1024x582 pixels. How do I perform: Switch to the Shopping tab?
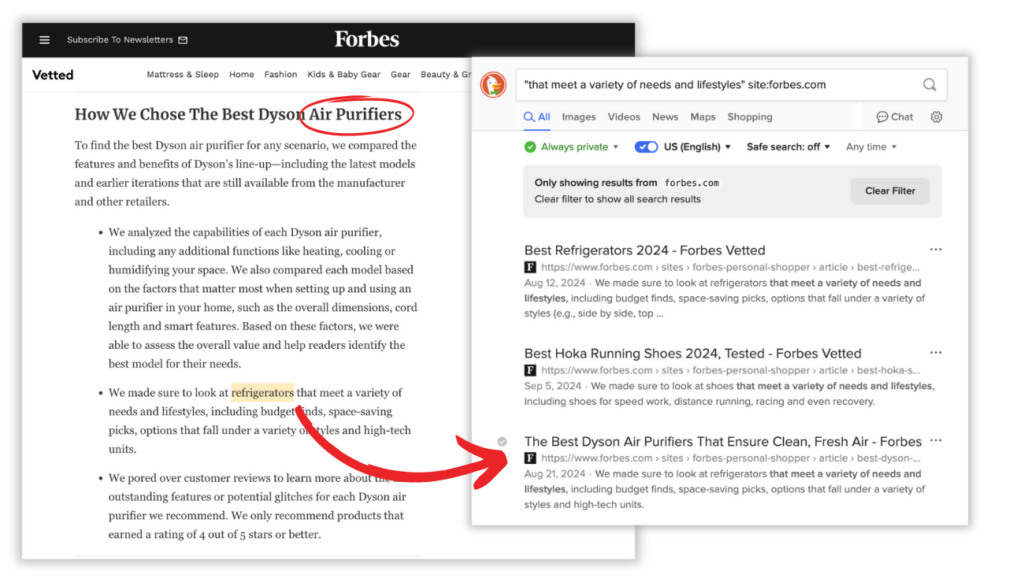pos(750,117)
